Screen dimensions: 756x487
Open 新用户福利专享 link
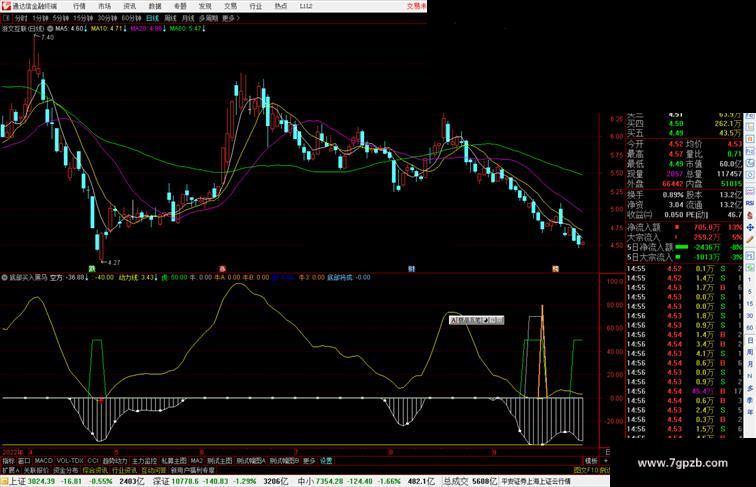(193, 470)
